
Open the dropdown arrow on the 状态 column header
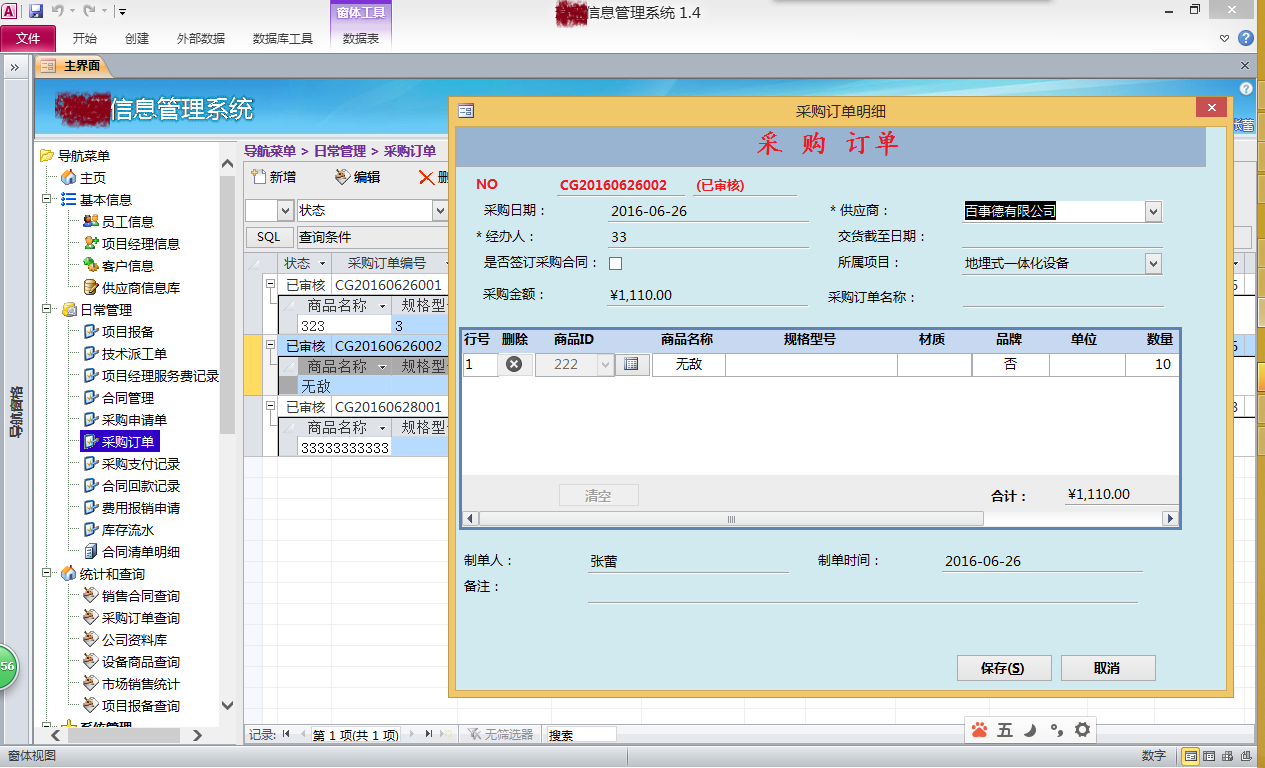(321, 264)
